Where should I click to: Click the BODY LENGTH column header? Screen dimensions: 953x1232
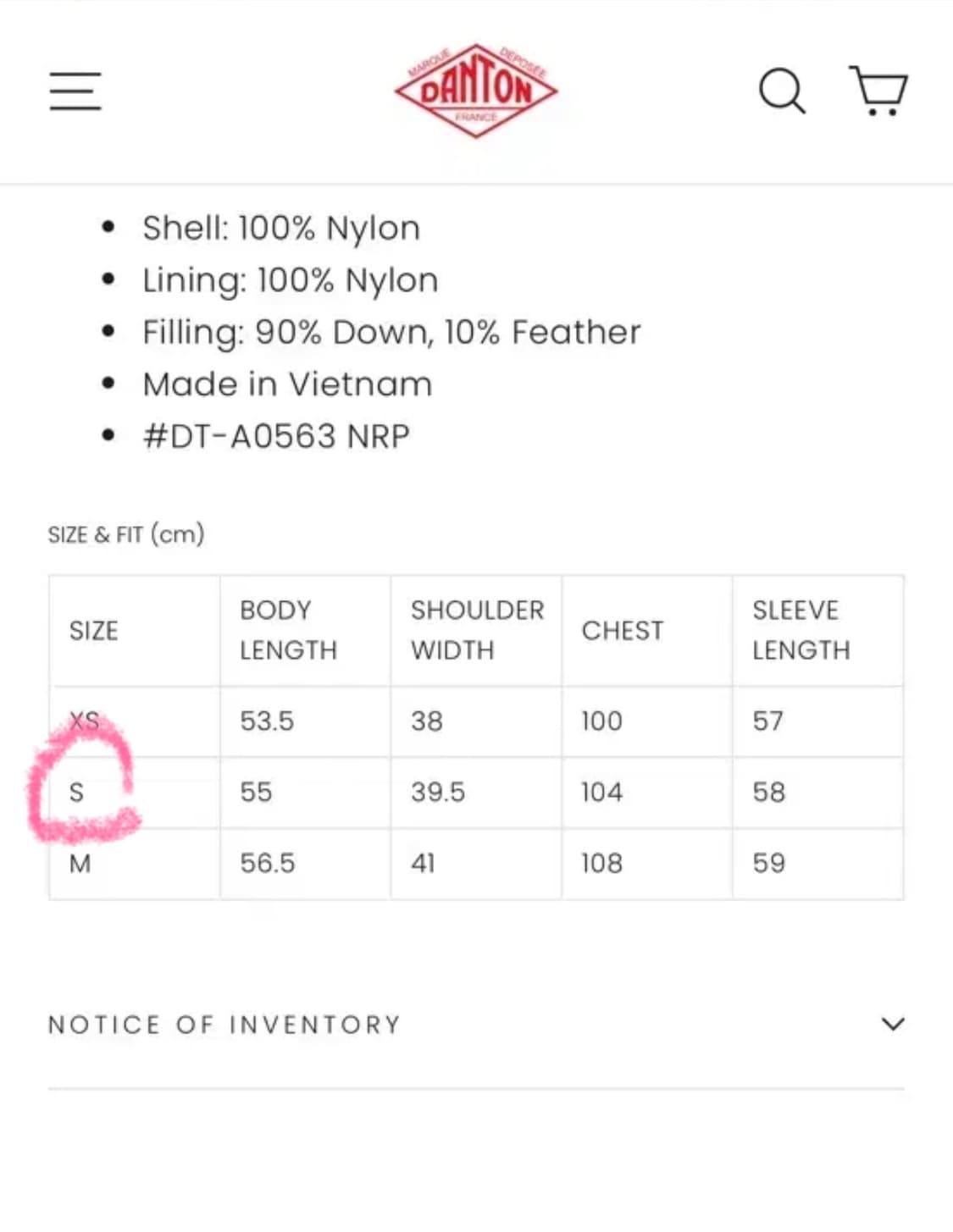pos(288,630)
